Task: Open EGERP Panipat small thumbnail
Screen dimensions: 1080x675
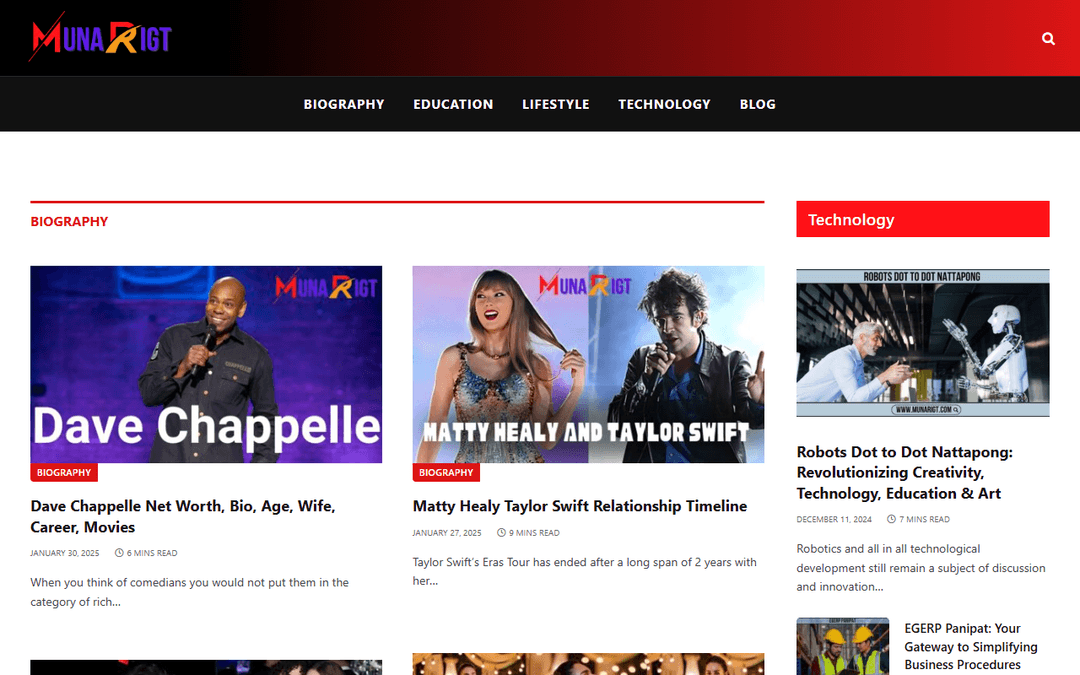Action: point(842,646)
